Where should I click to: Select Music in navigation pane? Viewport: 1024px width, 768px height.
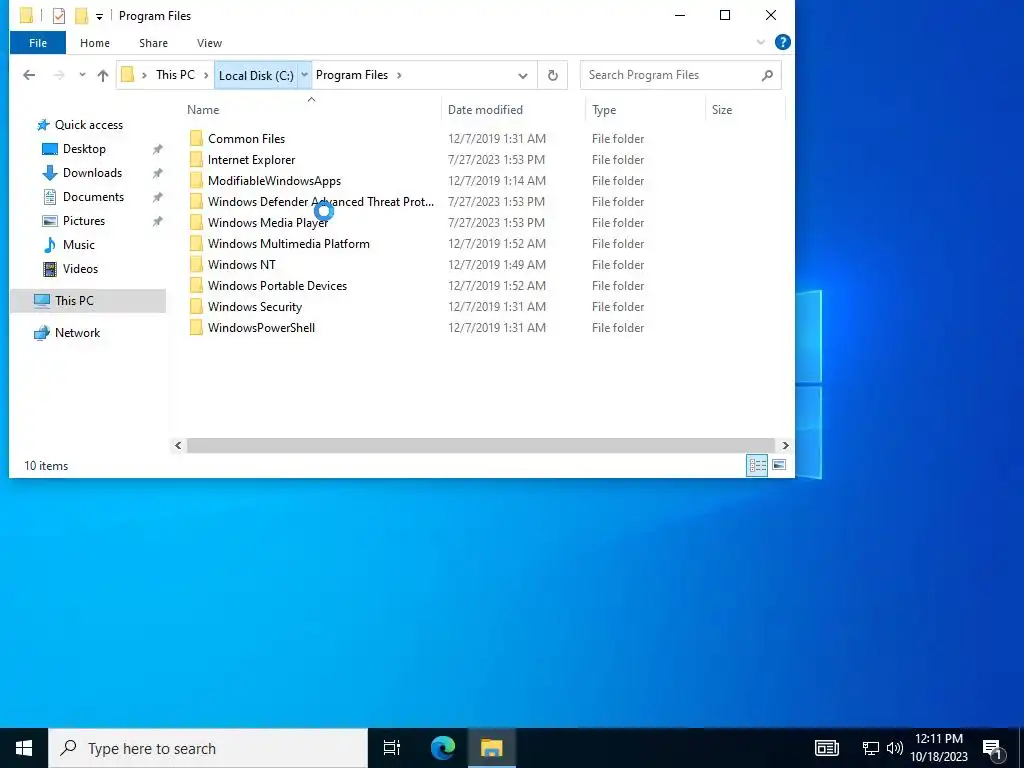tap(78, 245)
